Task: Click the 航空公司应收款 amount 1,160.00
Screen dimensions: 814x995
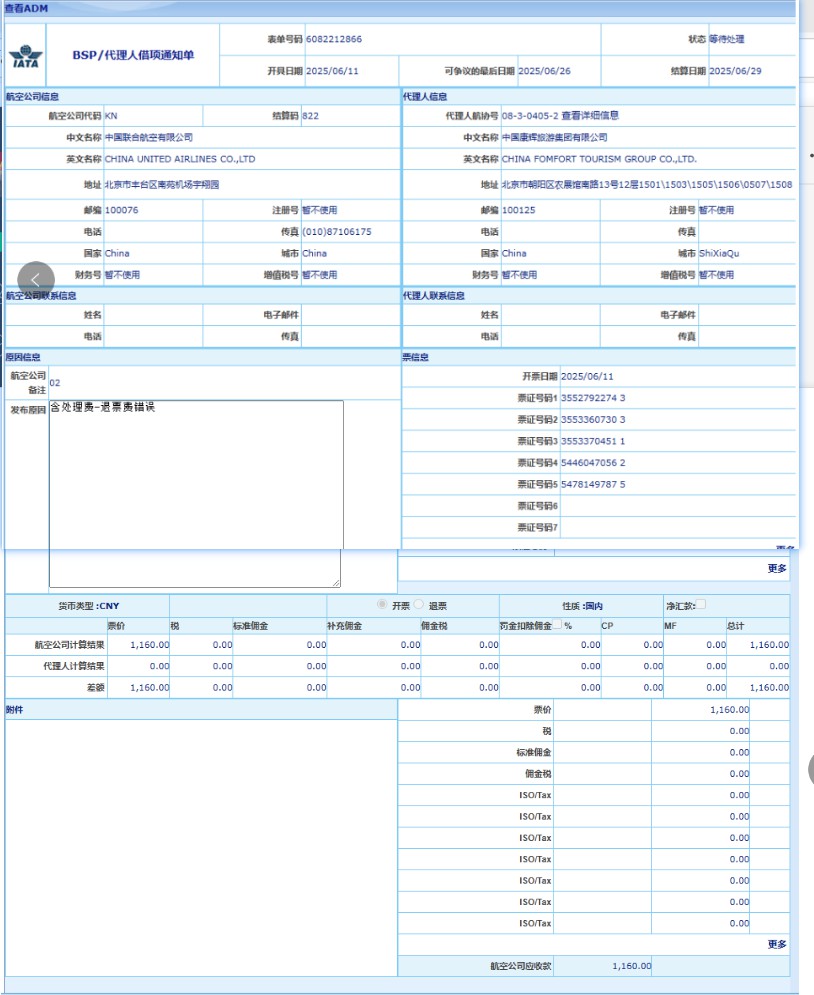Action: coord(631,966)
